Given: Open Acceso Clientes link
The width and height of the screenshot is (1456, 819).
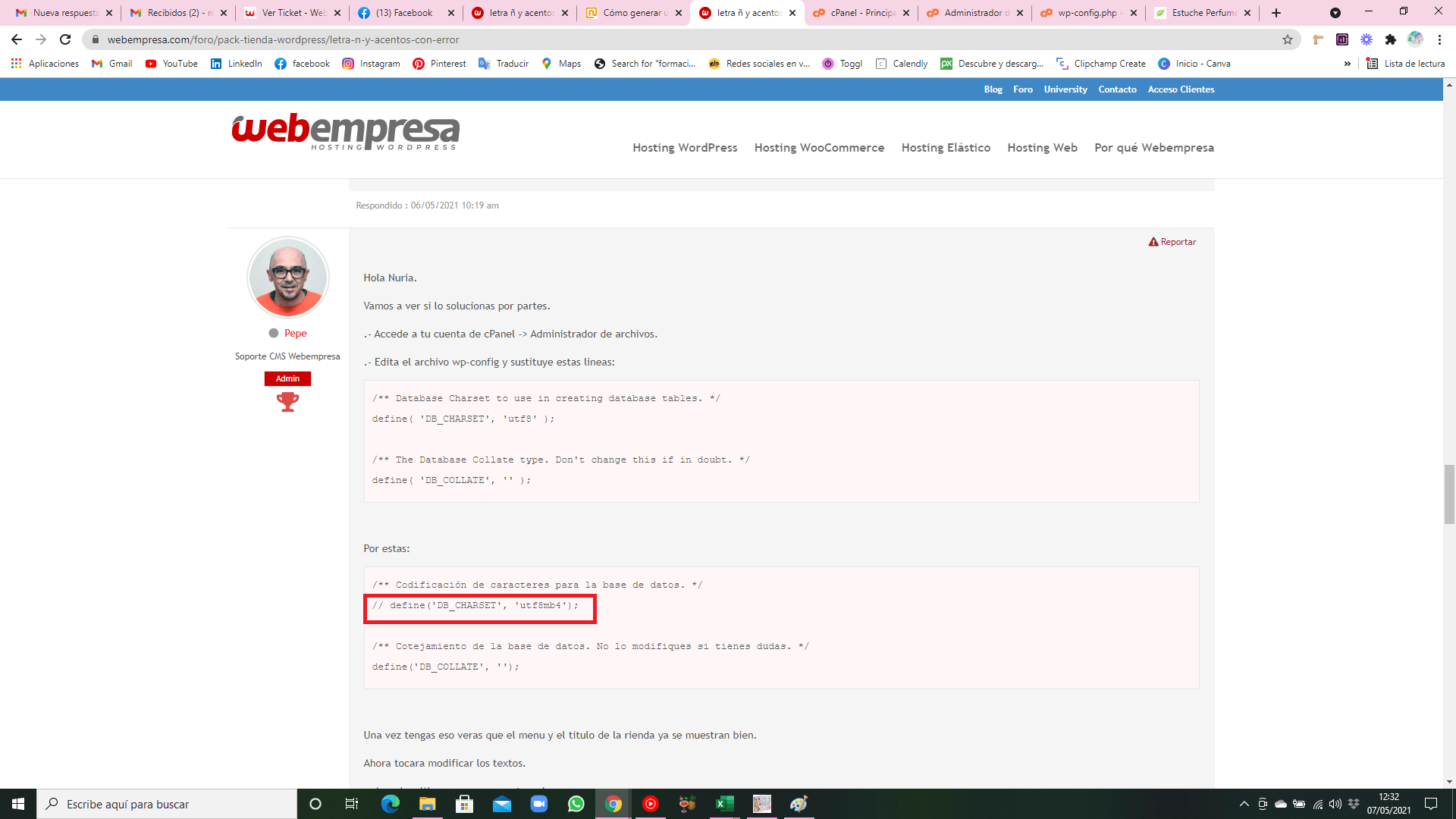Looking at the screenshot, I should pyautogui.click(x=1181, y=89).
